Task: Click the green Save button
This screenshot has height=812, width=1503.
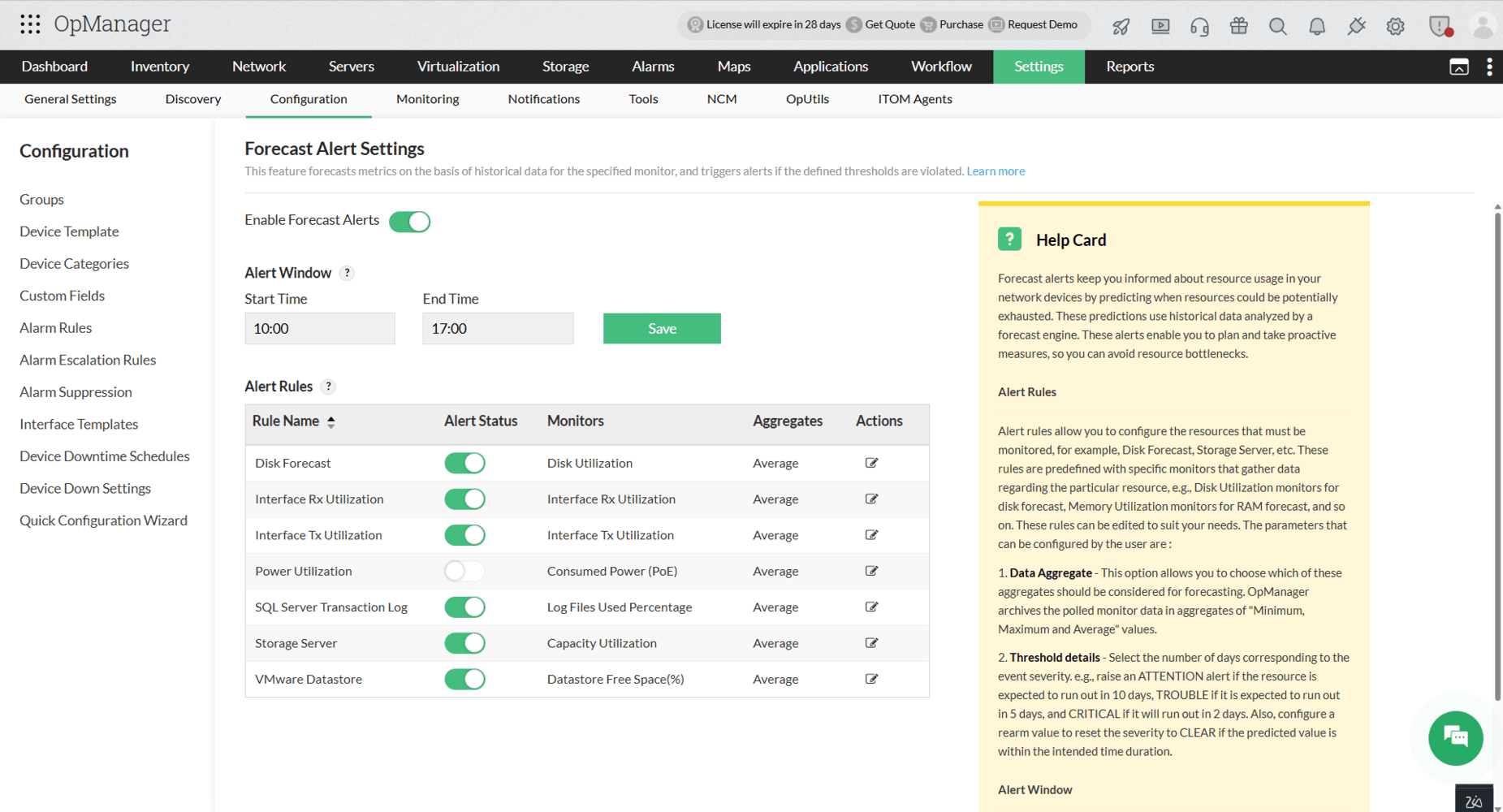Action: click(x=662, y=329)
